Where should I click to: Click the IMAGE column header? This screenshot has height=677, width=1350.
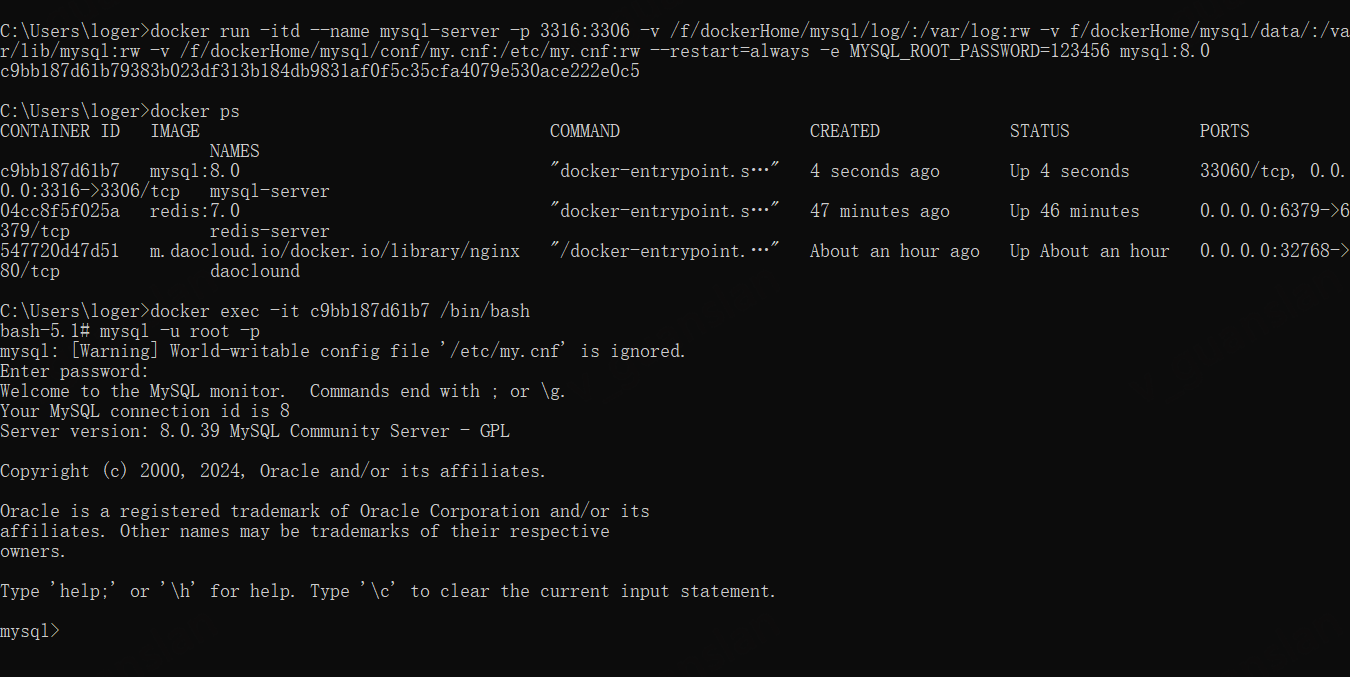click(x=175, y=131)
